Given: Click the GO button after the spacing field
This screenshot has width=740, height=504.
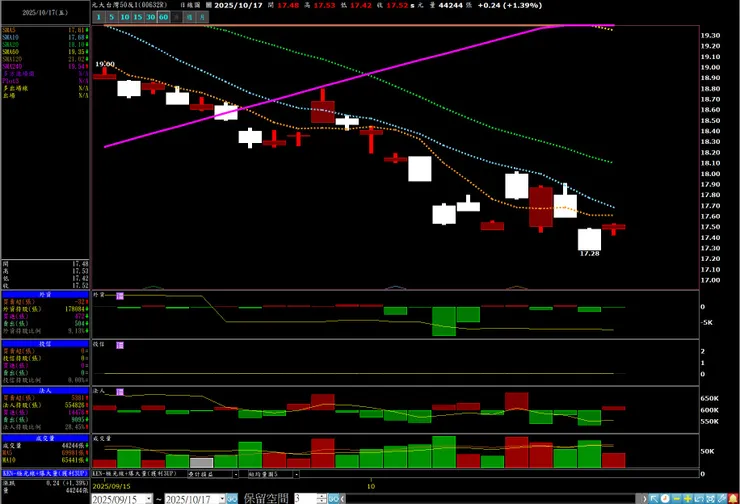Looking at the screenshot, I should [334, 498].
